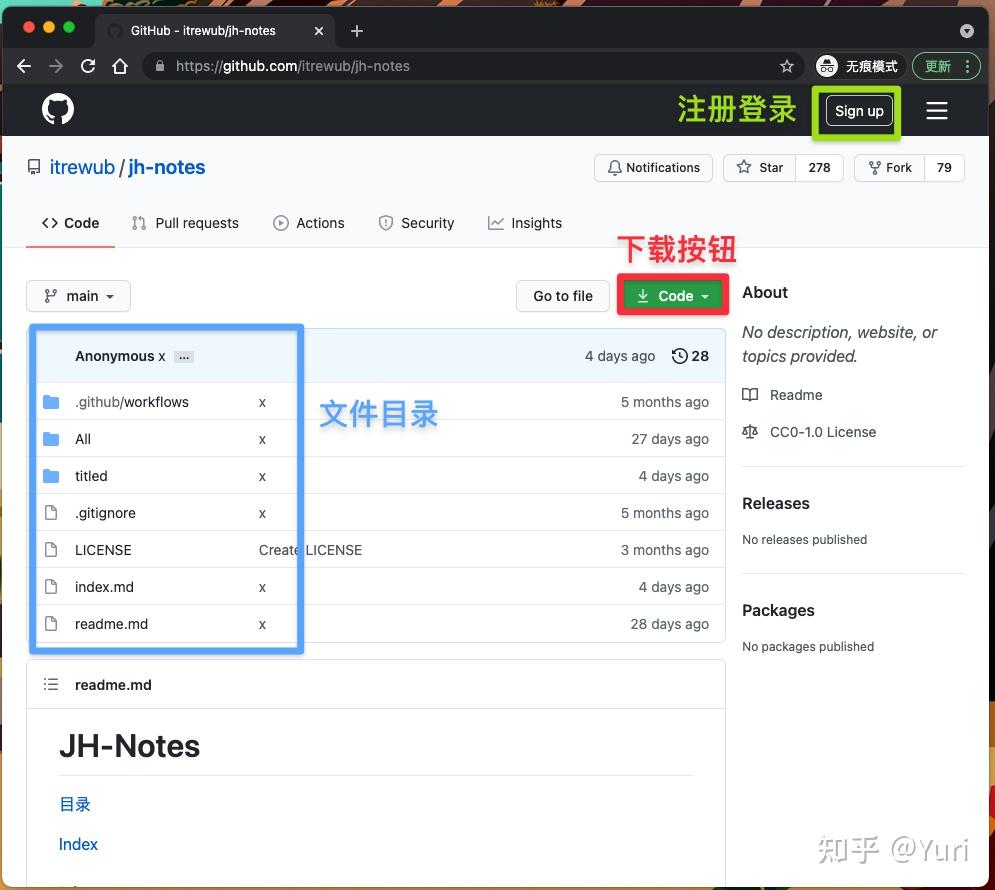Click the commit x message on the All row
The height and width of the screenshot is (890, 995).
pos(262,440)
